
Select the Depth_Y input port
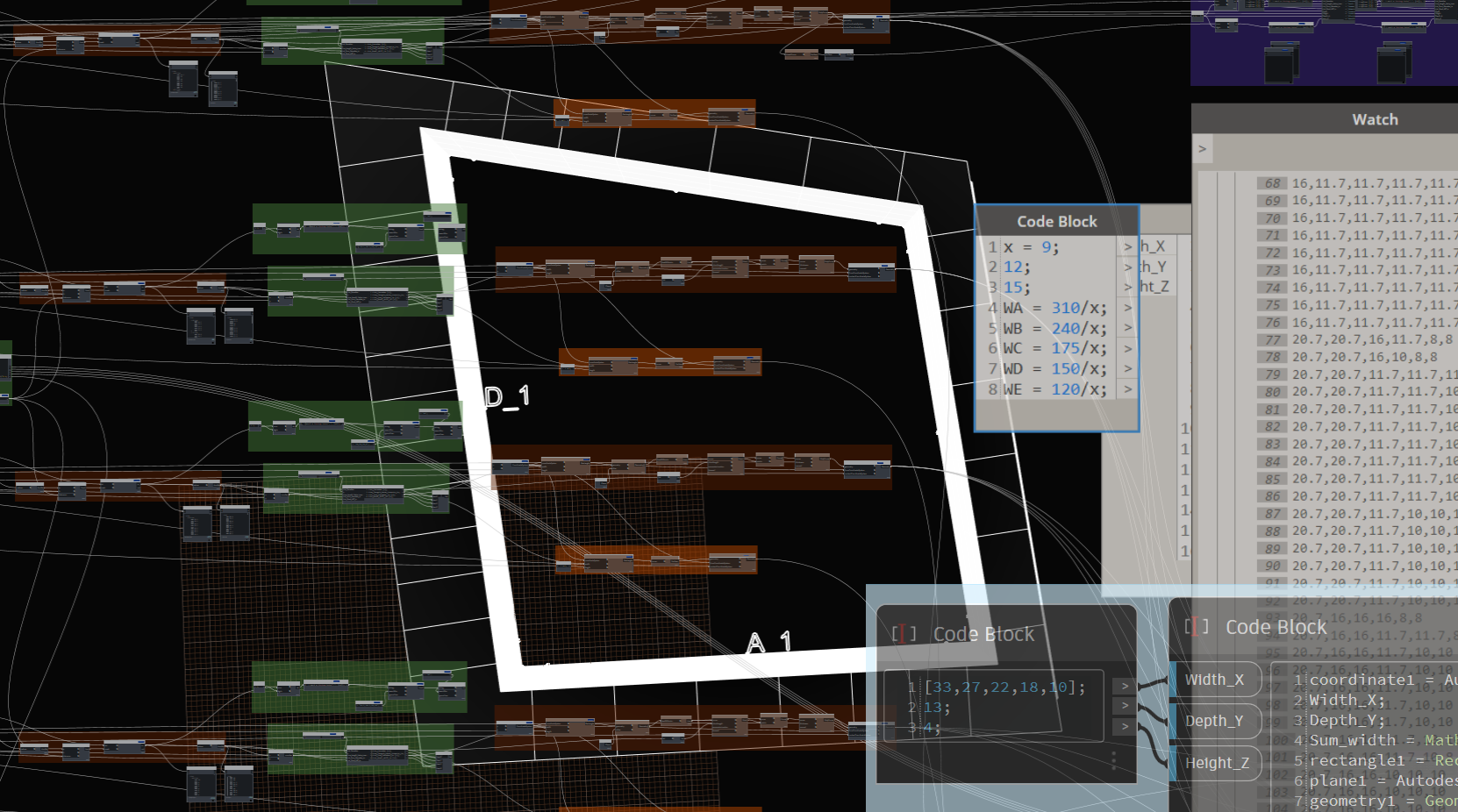coord(1216,722)
